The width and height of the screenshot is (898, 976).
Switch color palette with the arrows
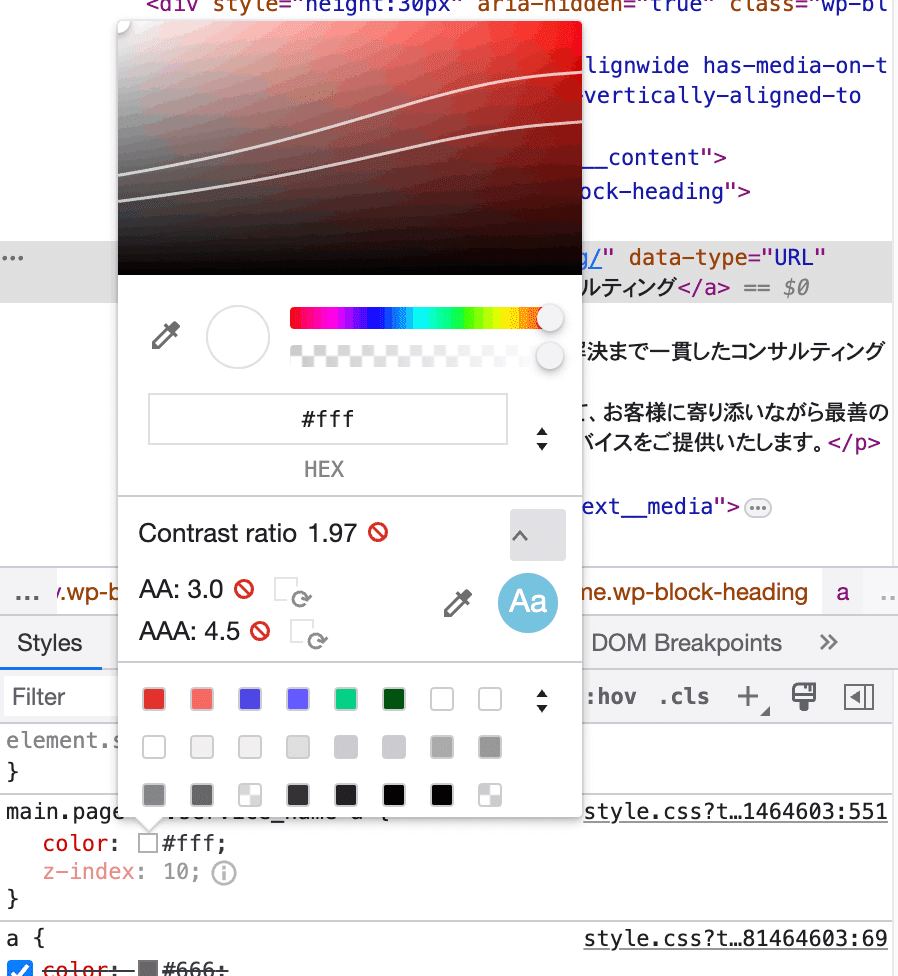tap(542, 701)
